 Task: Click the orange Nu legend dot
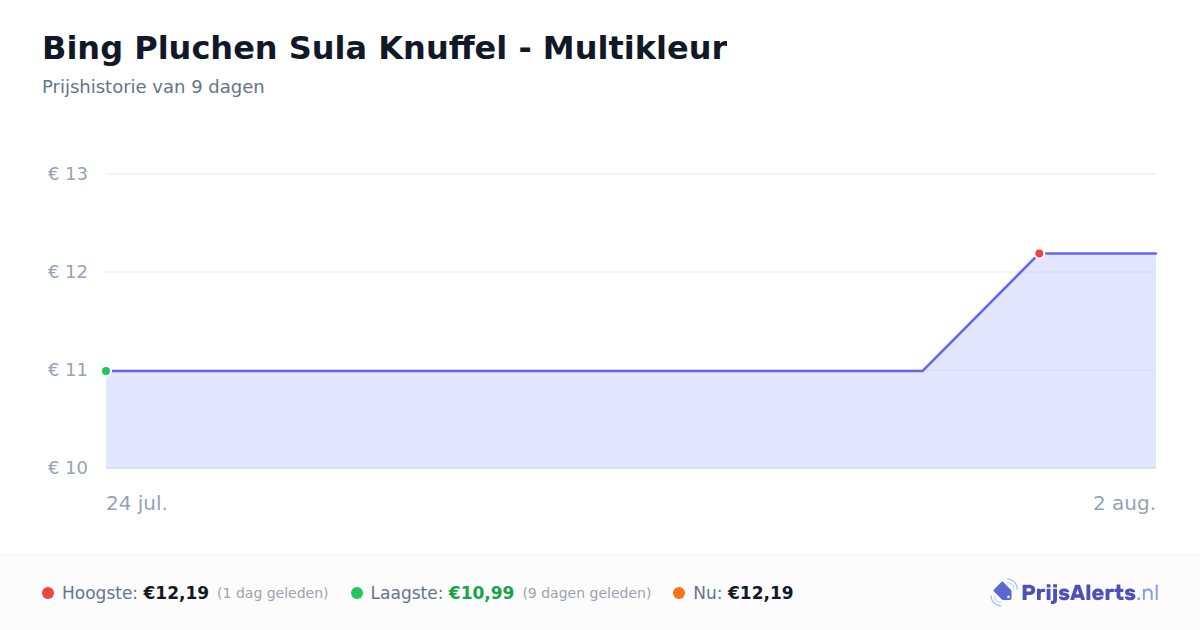(679, 593)
